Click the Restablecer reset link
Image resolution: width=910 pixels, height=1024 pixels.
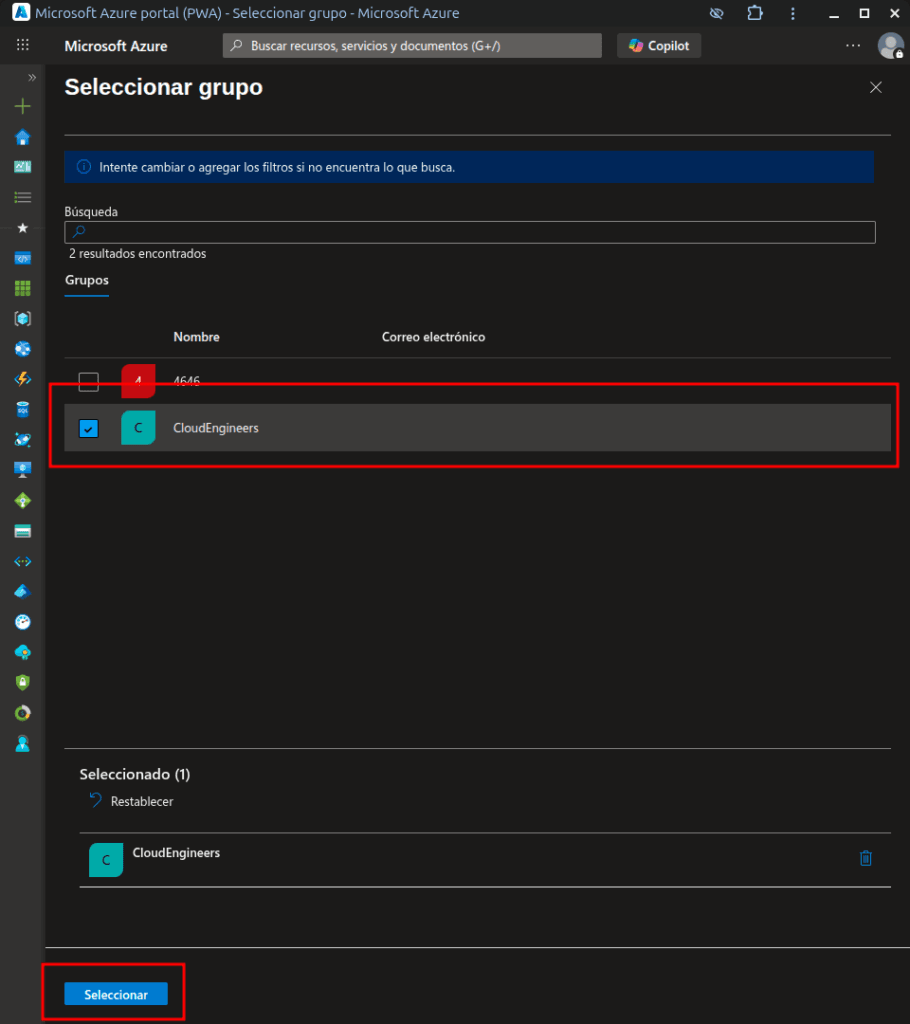point(141,801)
